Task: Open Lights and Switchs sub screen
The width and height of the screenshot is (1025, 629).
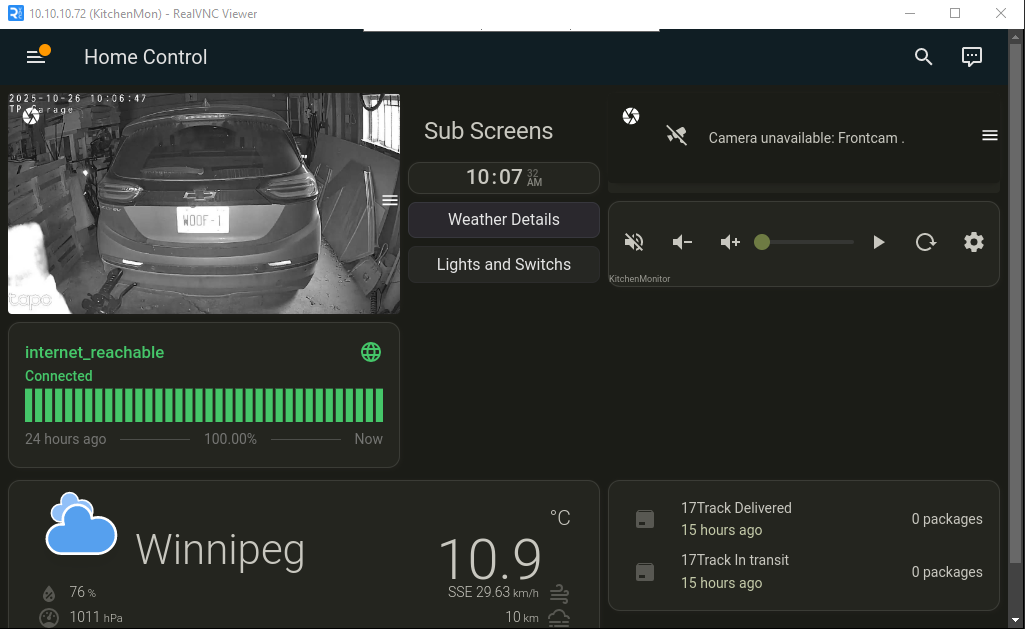Action: tap(503, 265)
